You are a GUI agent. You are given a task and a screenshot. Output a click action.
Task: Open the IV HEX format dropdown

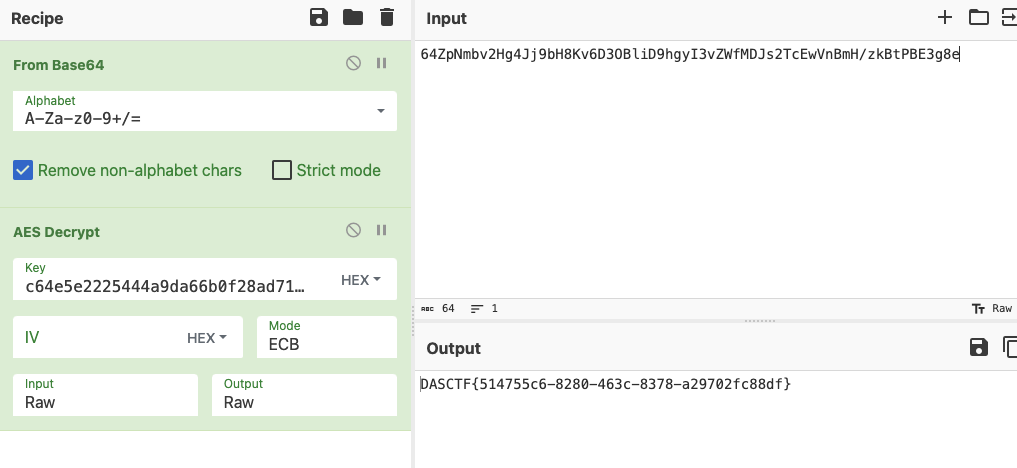click(207, 338)
